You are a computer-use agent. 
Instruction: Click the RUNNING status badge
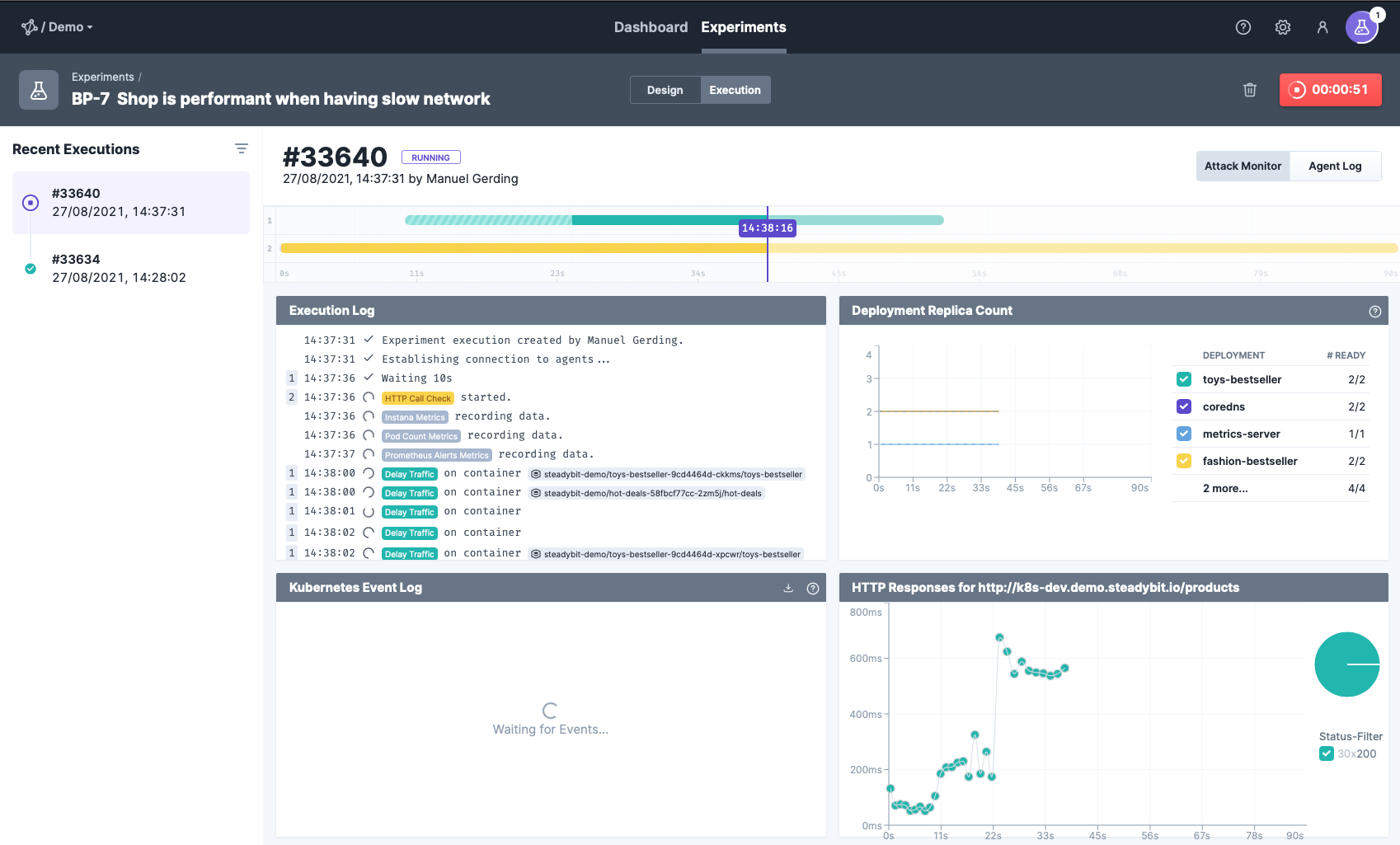pyautogui.click(x=430, y=157)
